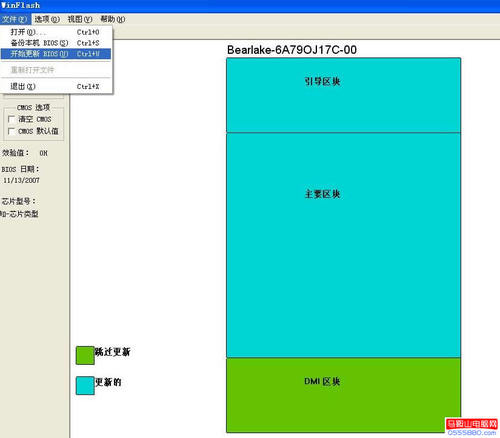Select the green DMI 区块 region

tap(343, 395)
